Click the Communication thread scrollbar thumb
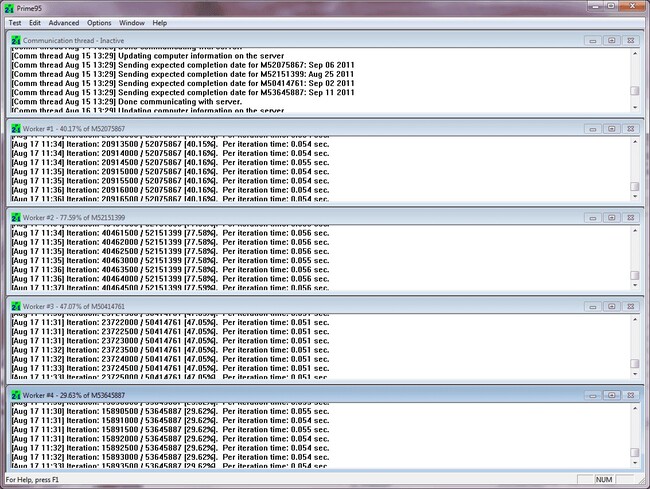Screen dimensions: 650x489 pos(635,90)
